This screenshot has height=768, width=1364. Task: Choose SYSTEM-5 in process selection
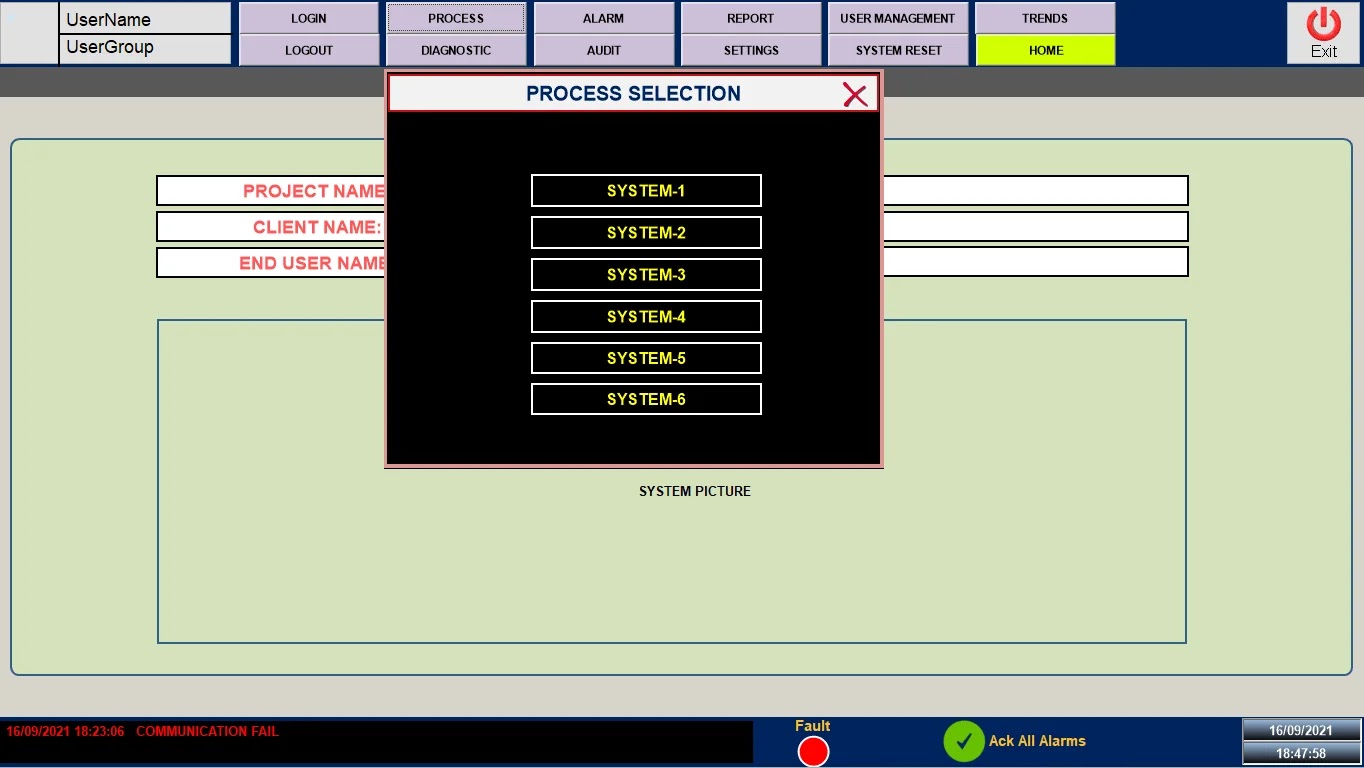[646, 358]
